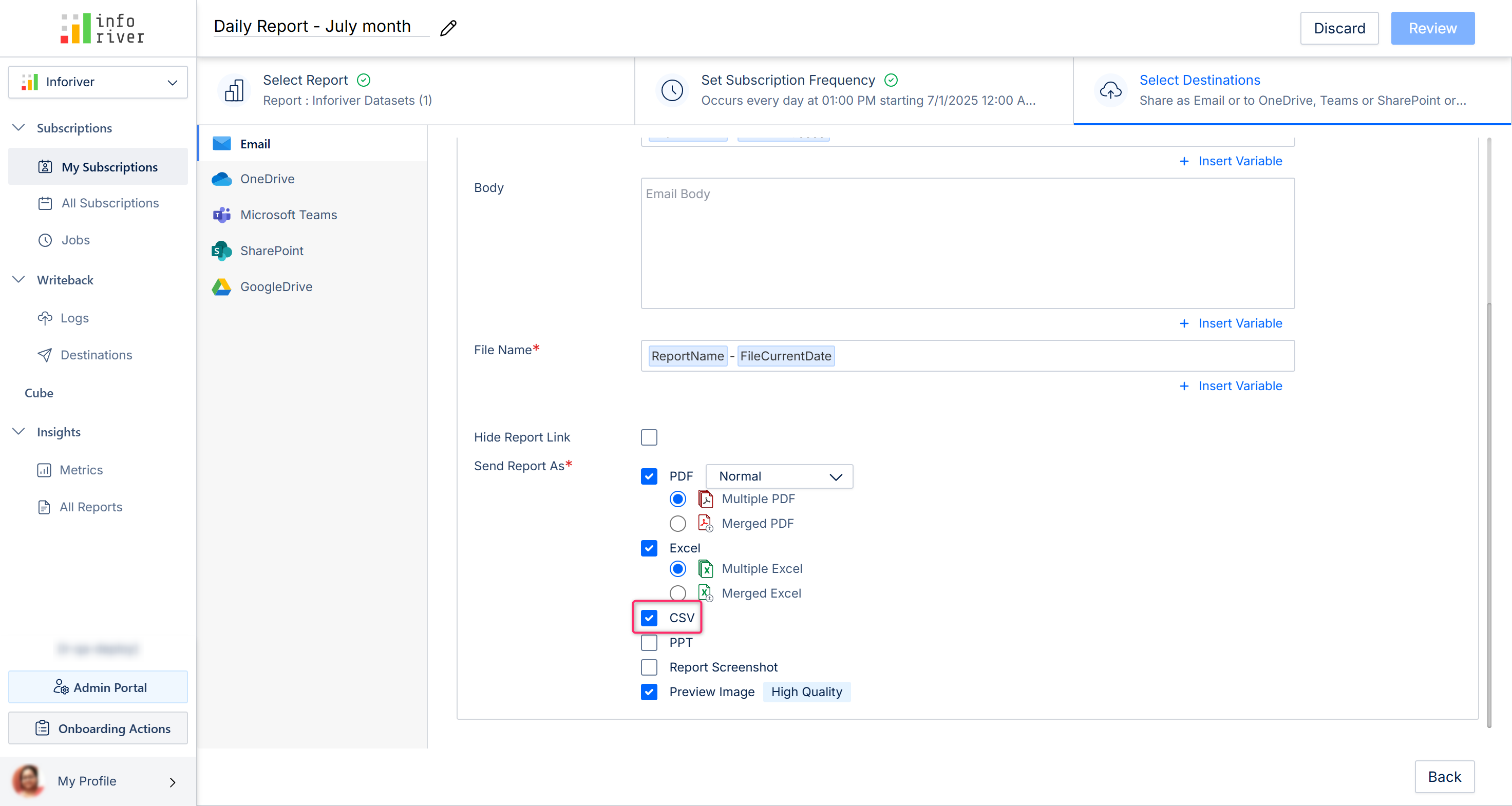Click the Microsoft Teams icon
Screen dimensions: 1512x806
pos(221,215)
